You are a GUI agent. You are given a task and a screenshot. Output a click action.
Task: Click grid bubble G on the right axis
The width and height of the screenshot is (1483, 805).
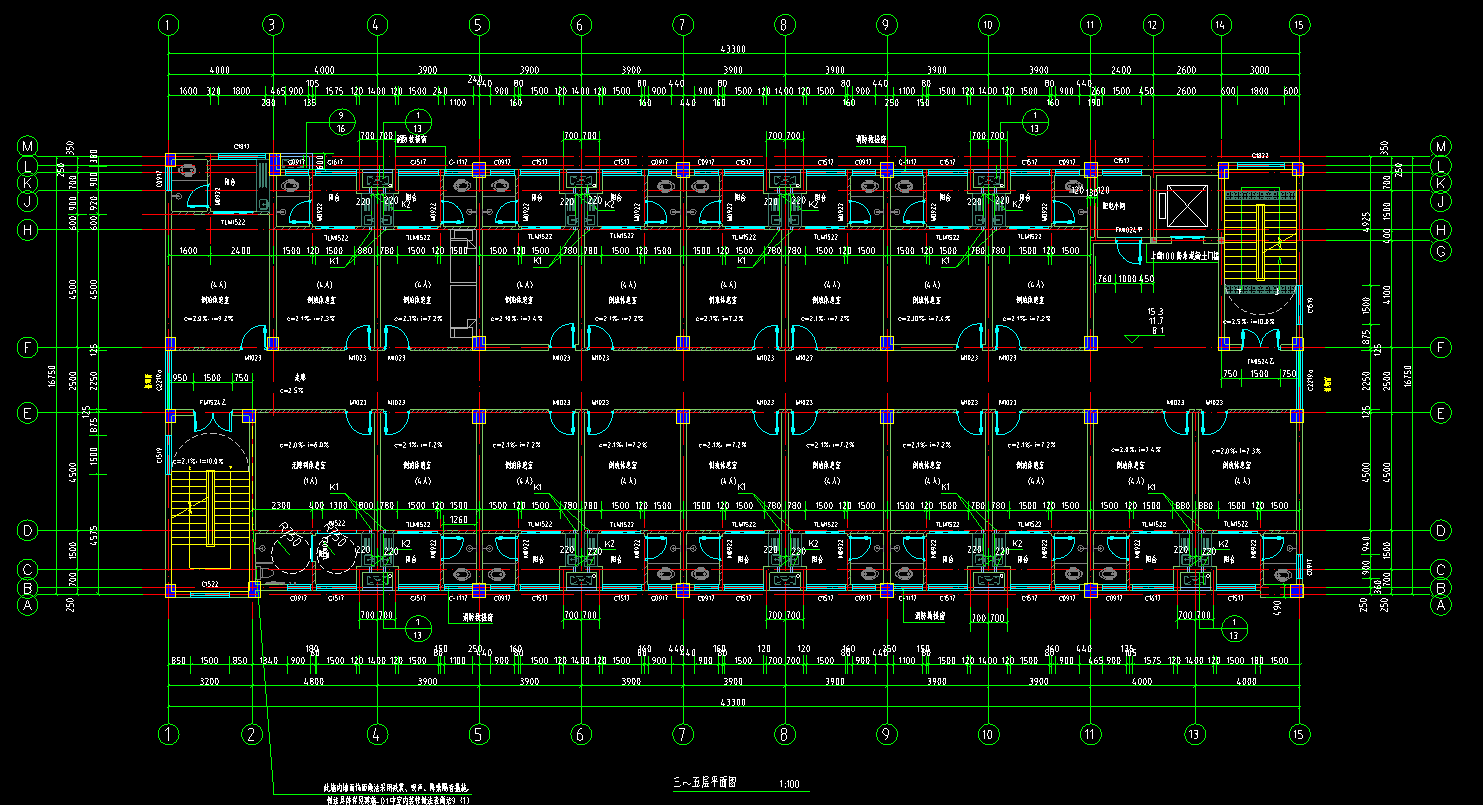[x=1441, y=250]
